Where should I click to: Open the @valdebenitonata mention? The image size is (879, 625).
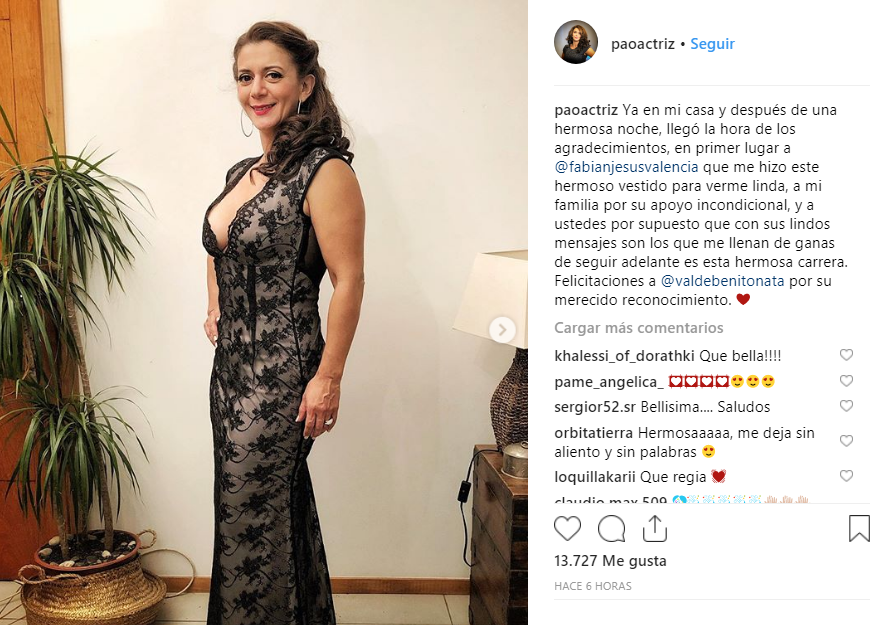click(722, 281)
